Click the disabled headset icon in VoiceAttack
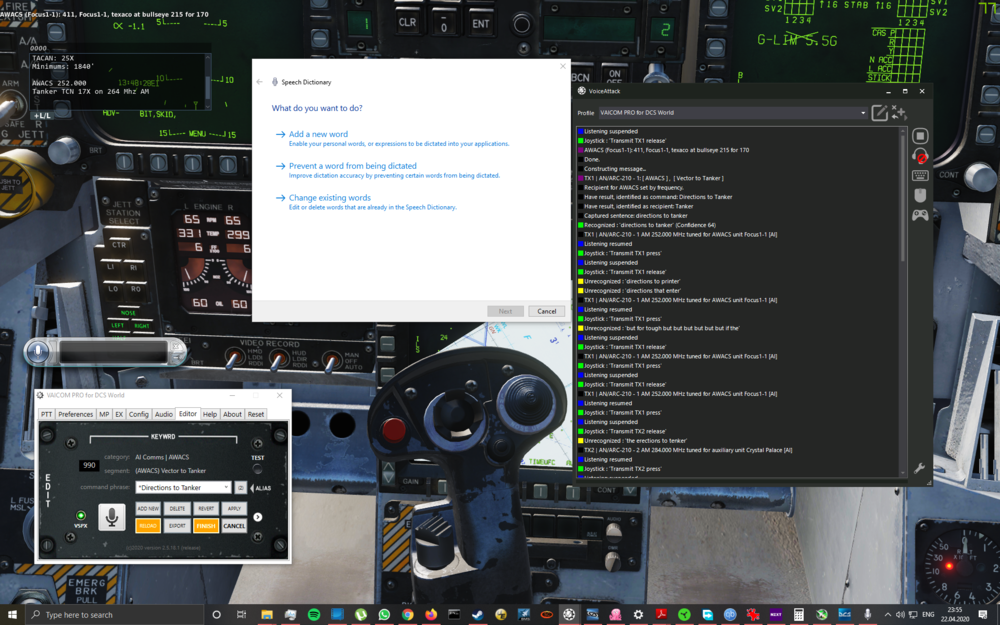Screen dimensions: 1000x625 point(918,153)
